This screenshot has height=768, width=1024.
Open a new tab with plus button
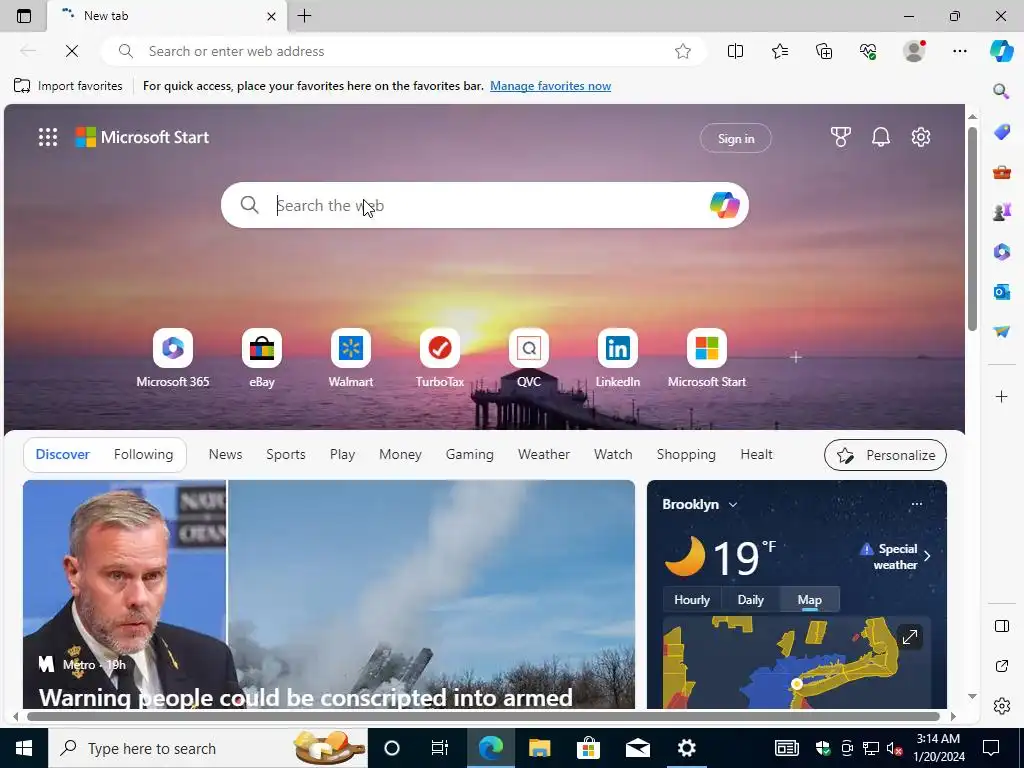point(304,16)
